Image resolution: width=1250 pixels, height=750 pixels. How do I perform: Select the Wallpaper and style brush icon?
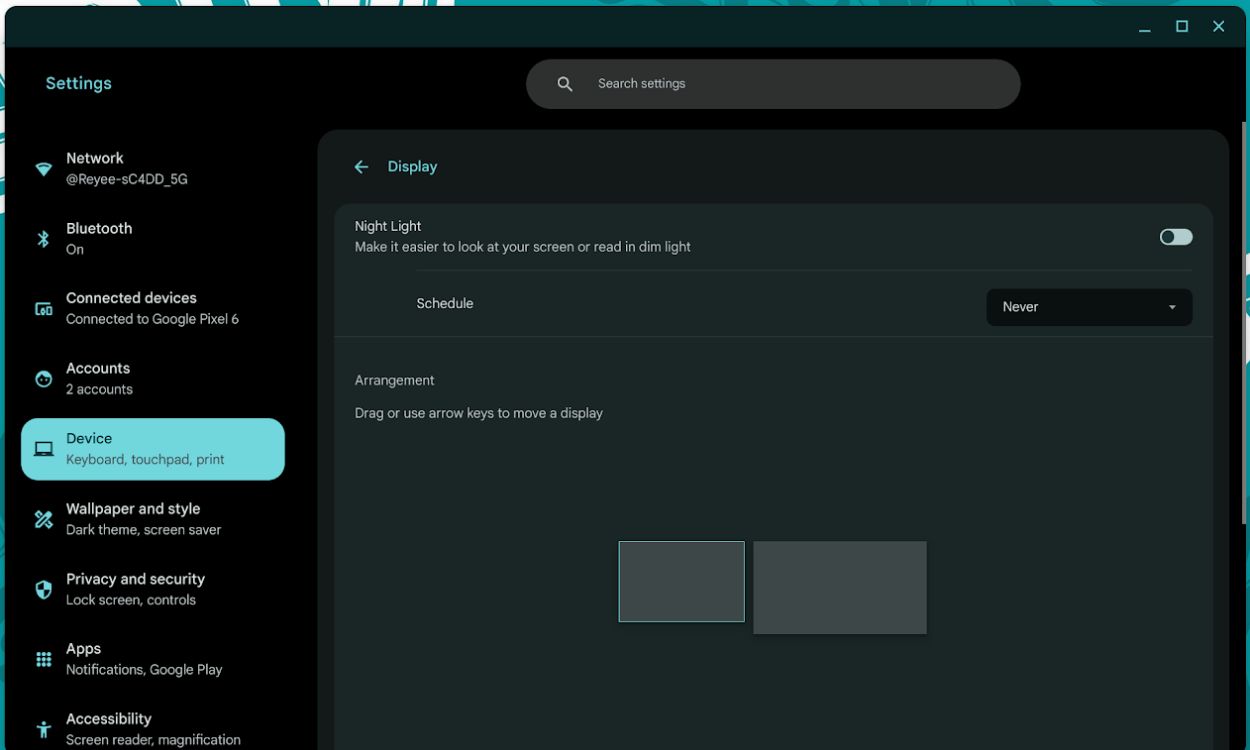[x=43, y=518]
